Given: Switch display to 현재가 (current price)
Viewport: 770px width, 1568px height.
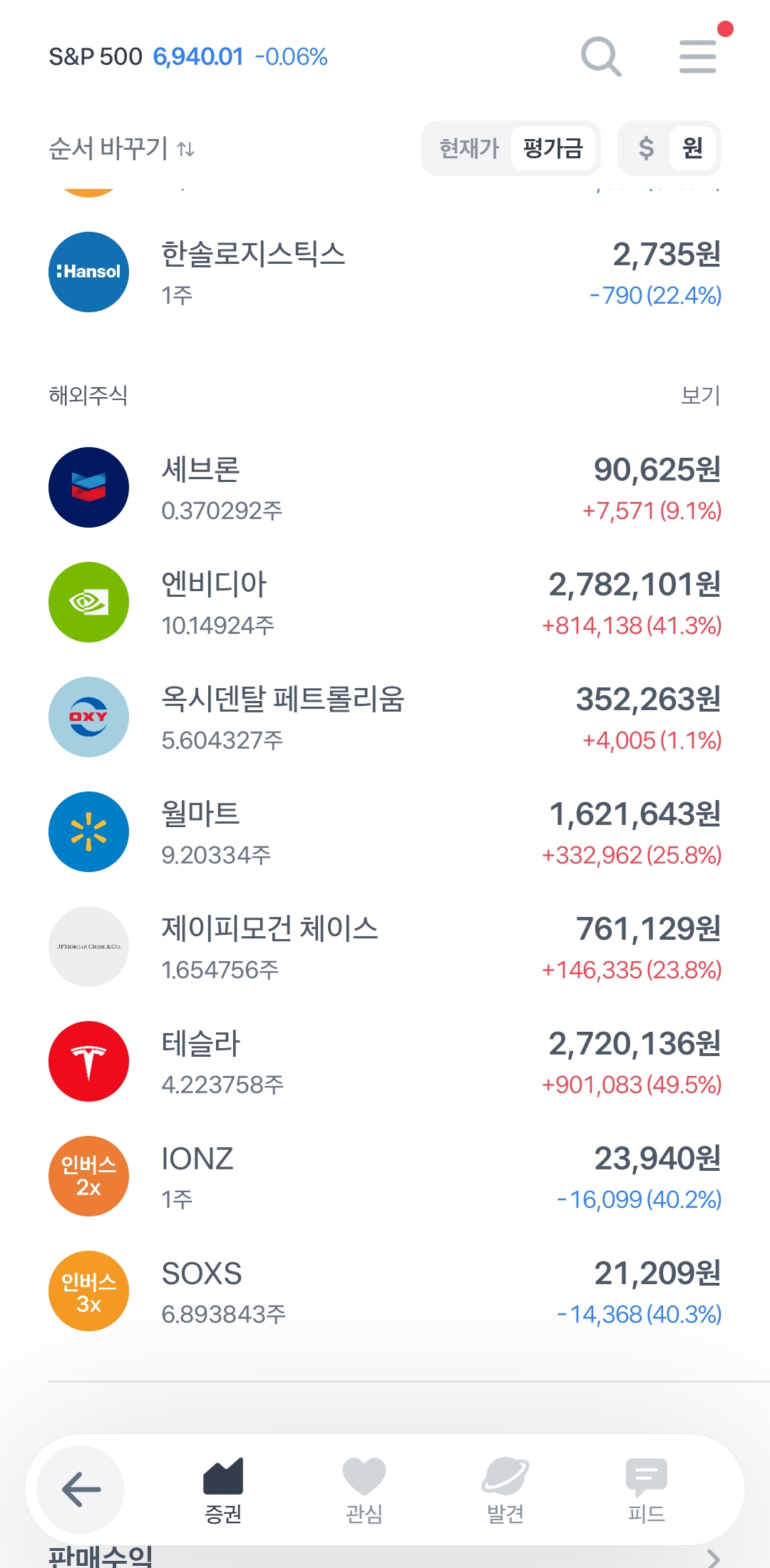Looking at the screenshot, I should (469, 148).
